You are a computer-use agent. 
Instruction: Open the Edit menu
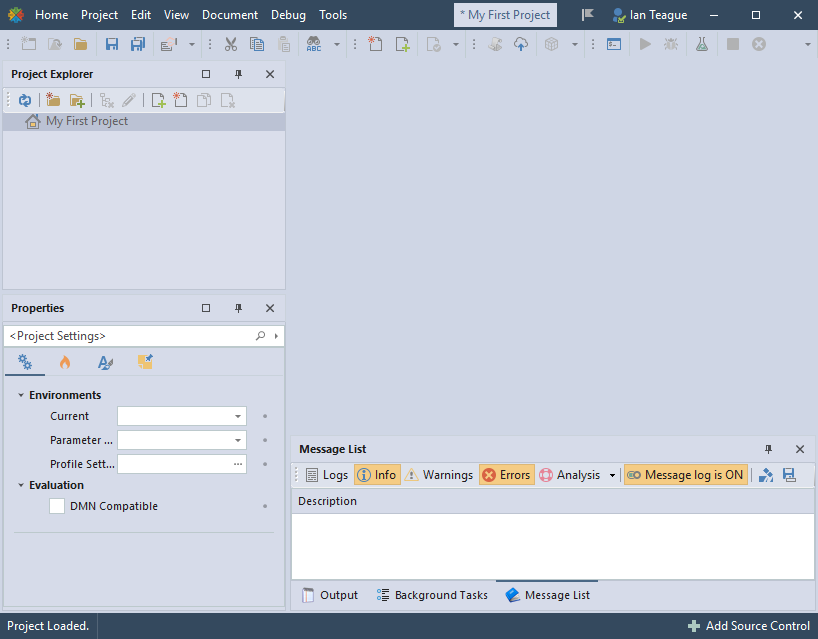click(141, 15)
